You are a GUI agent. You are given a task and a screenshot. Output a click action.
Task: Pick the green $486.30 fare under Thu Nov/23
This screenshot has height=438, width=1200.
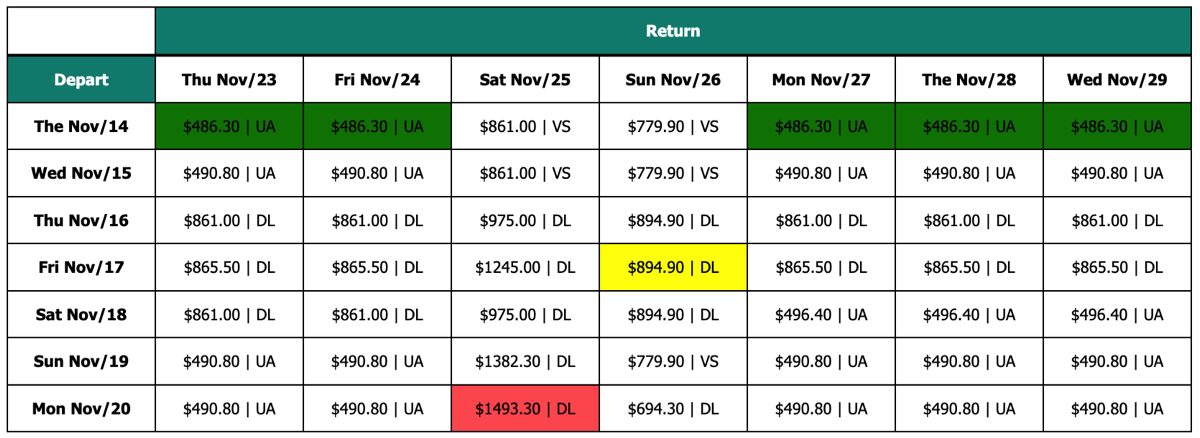tap(229, 126)
